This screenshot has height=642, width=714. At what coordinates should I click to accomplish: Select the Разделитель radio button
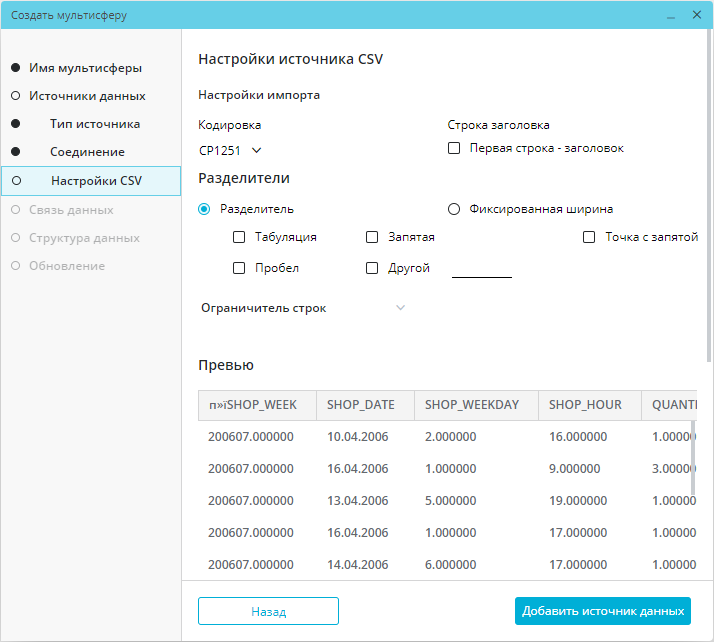click(x=205, y=209)
